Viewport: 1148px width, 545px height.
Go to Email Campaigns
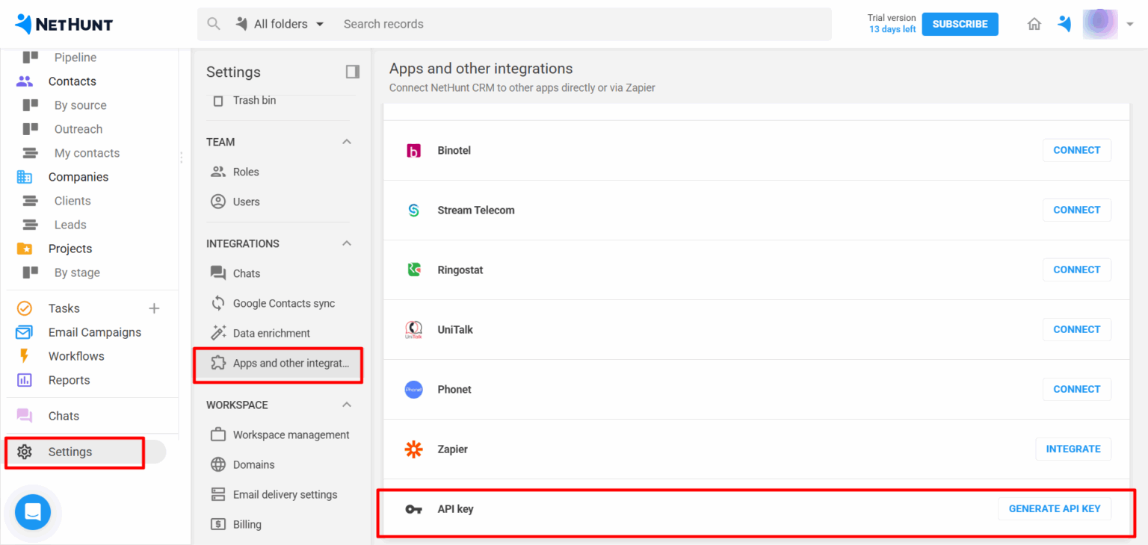(94, 333)
